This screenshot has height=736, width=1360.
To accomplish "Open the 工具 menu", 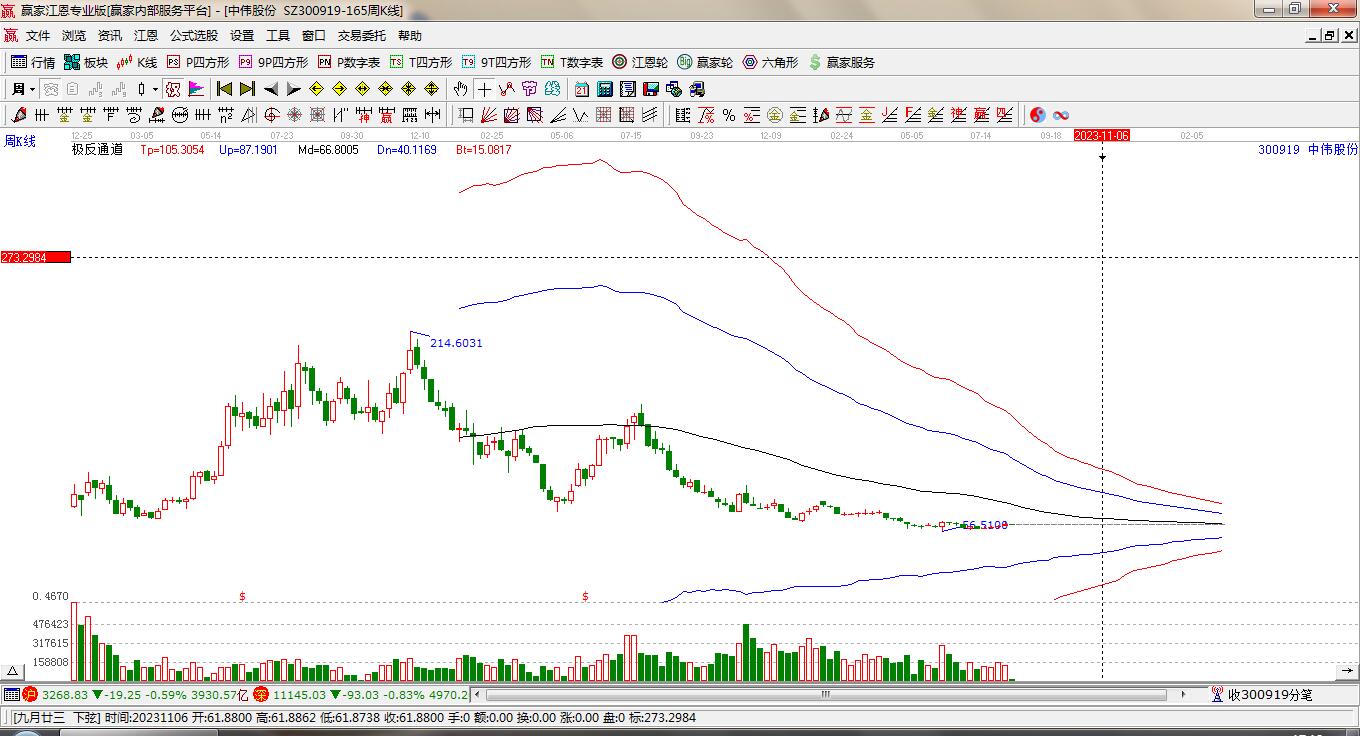I will coord(278,36).
